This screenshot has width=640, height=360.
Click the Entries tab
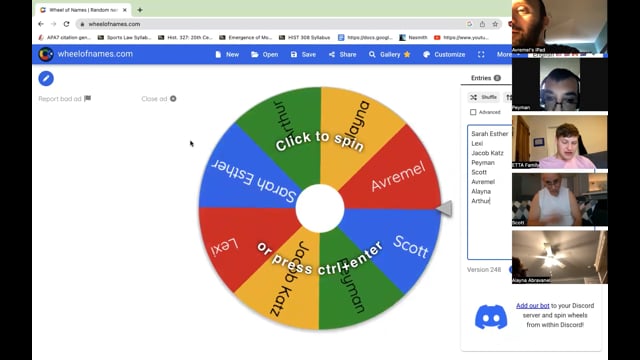tap(486, 78)
